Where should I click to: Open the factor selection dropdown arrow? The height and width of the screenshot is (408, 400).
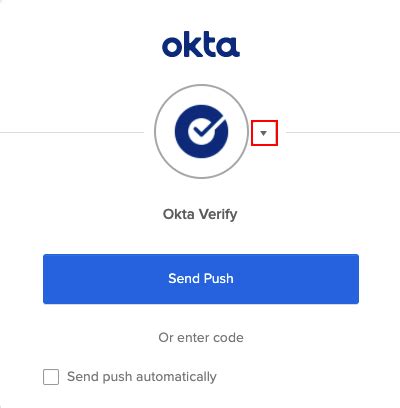click(x=264, y=133)
